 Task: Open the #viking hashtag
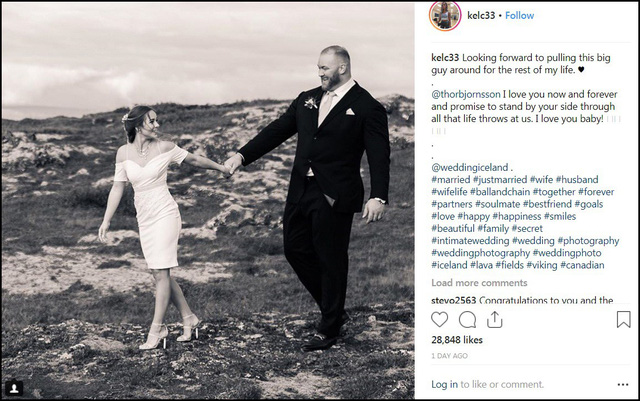point(542,265)
